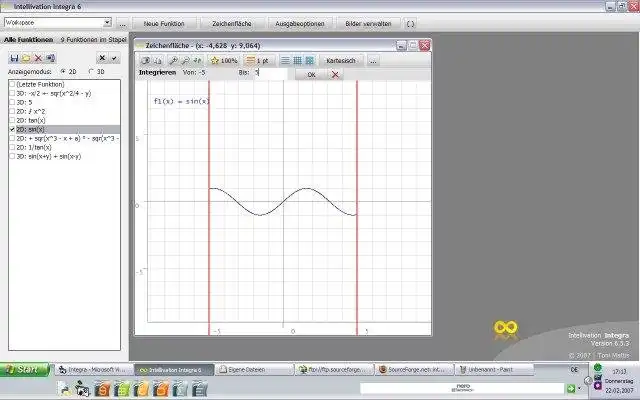Open the Workspace dropdown

[x=107, y=22]
